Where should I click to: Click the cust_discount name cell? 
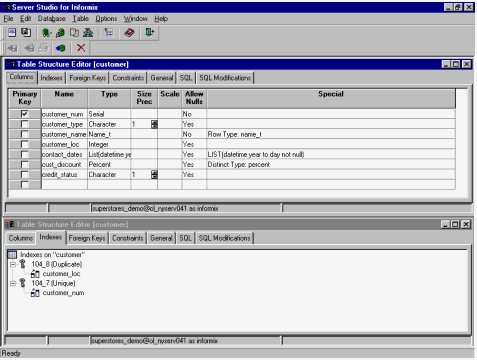tap(64, 165)
